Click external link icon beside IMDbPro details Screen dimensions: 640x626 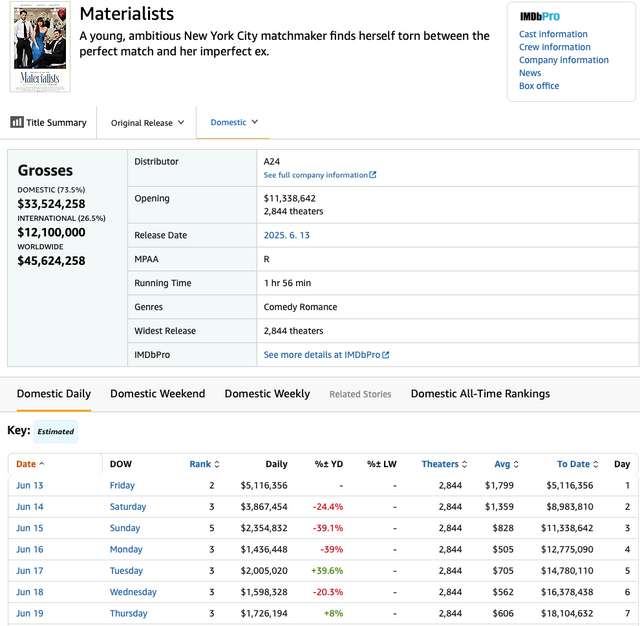pos(386,355)
